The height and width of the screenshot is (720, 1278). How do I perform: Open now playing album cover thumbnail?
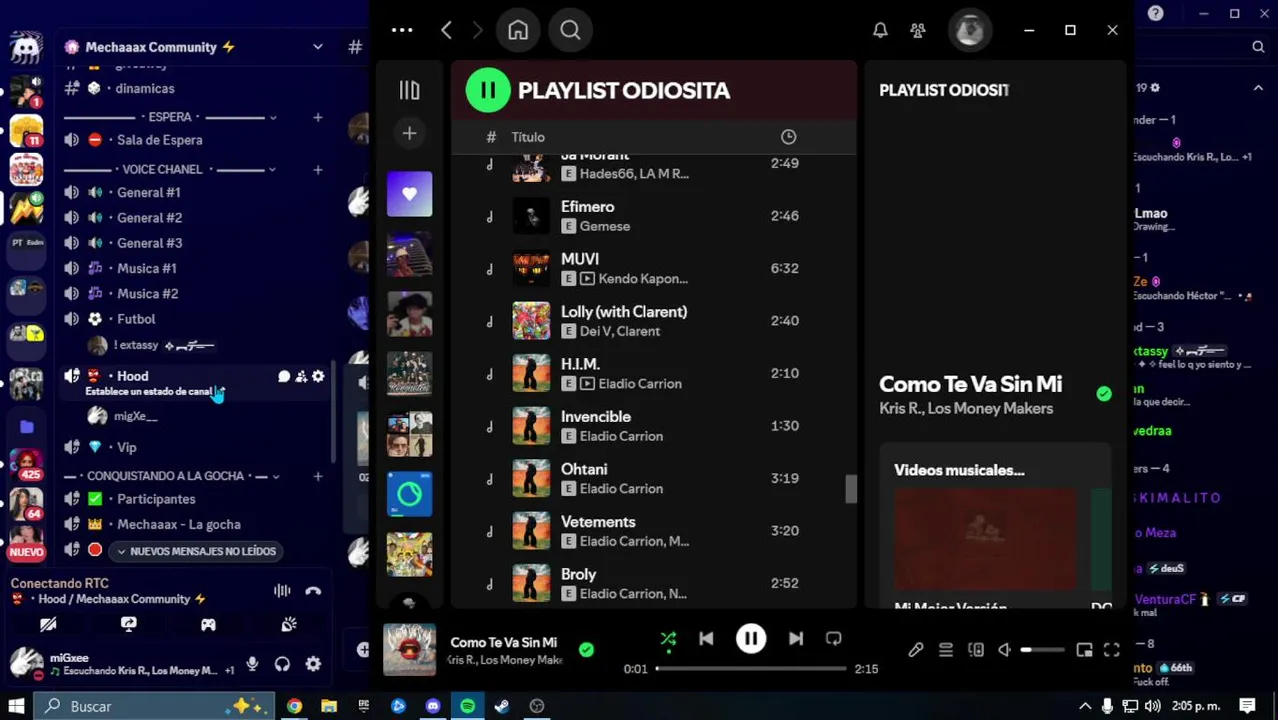click(410, 650)
